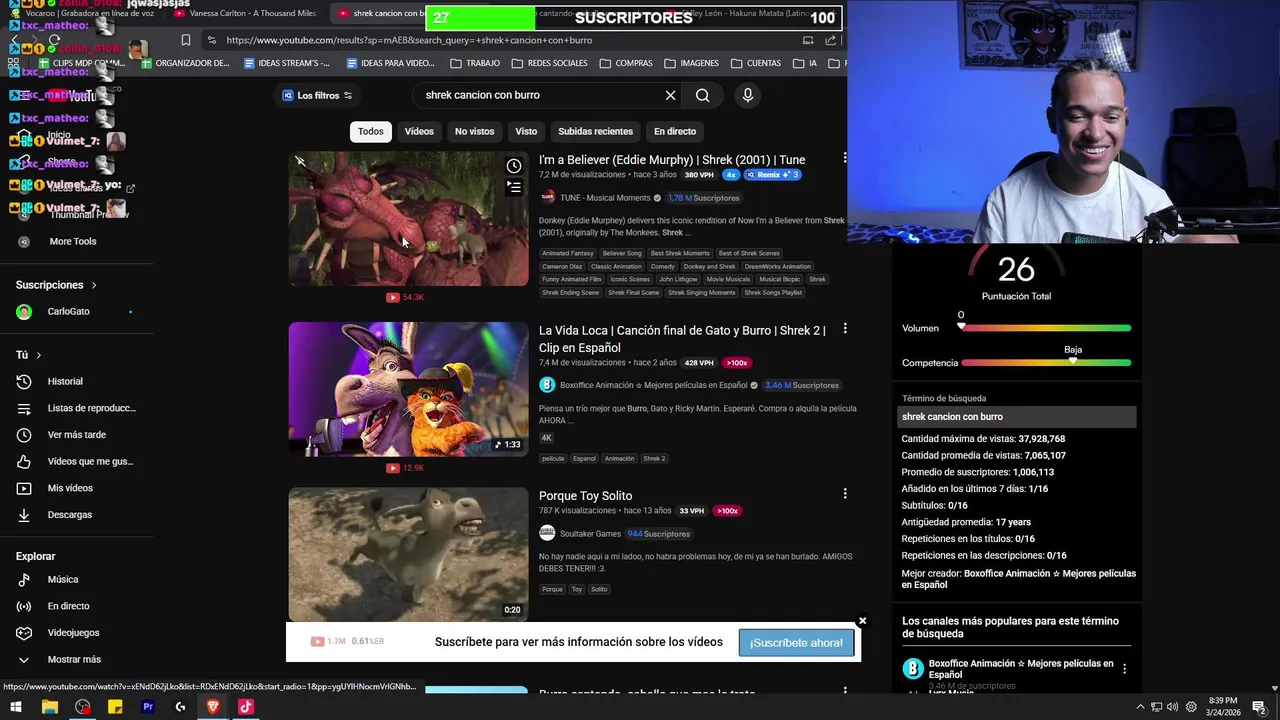
Task: Open COMPRAS bookmarks folder
Action: pyautogui.click(x=626, y=63)
